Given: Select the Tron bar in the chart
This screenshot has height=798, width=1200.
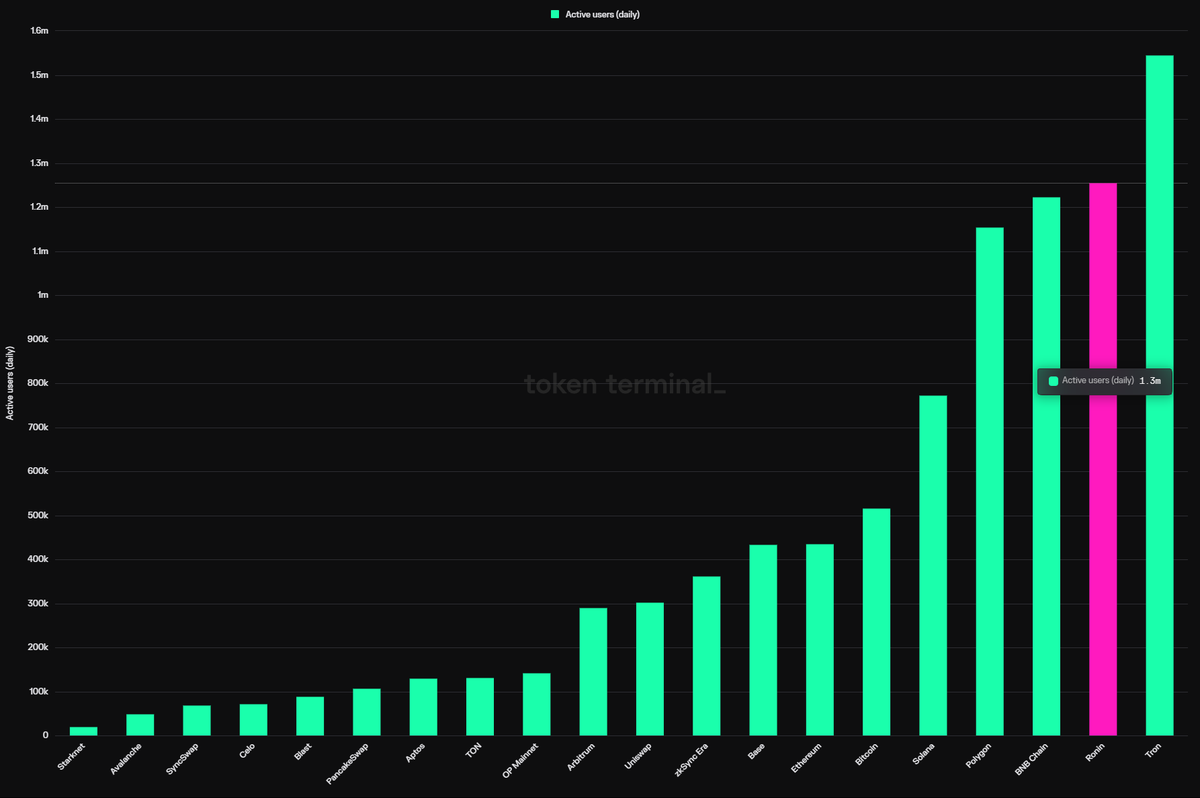Looking at the screenshot, I should (1159, 395).
